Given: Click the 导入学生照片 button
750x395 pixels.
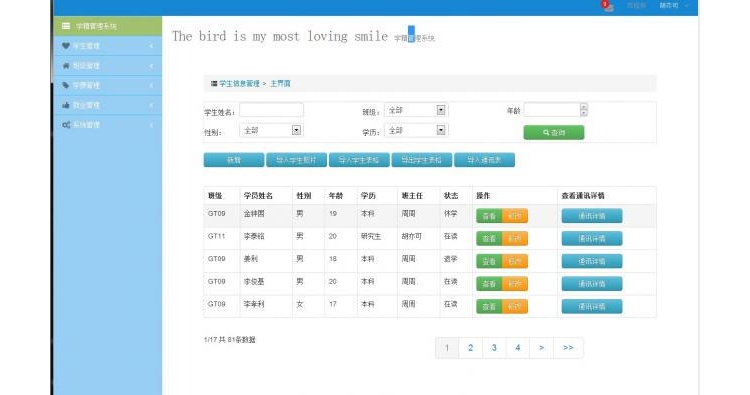Looking at the screenshot, I should coord(297,160).
